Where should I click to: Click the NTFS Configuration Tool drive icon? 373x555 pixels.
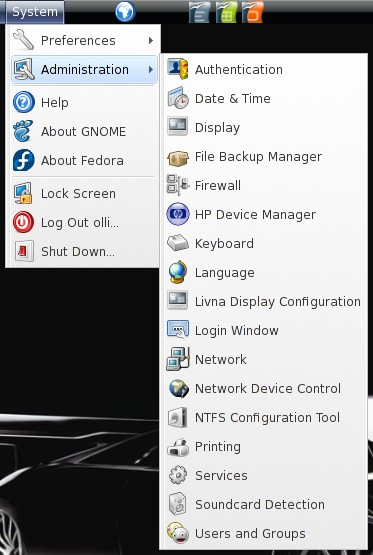(178, 417)
